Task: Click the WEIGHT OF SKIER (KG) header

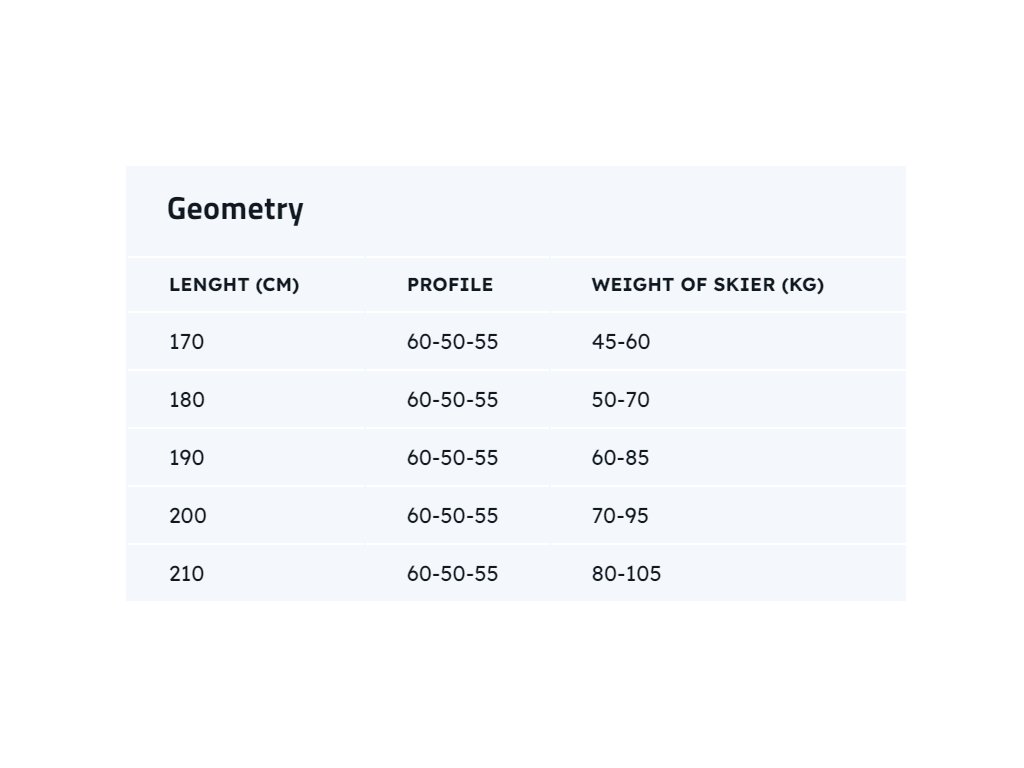Action: click(x=707, y=285)
